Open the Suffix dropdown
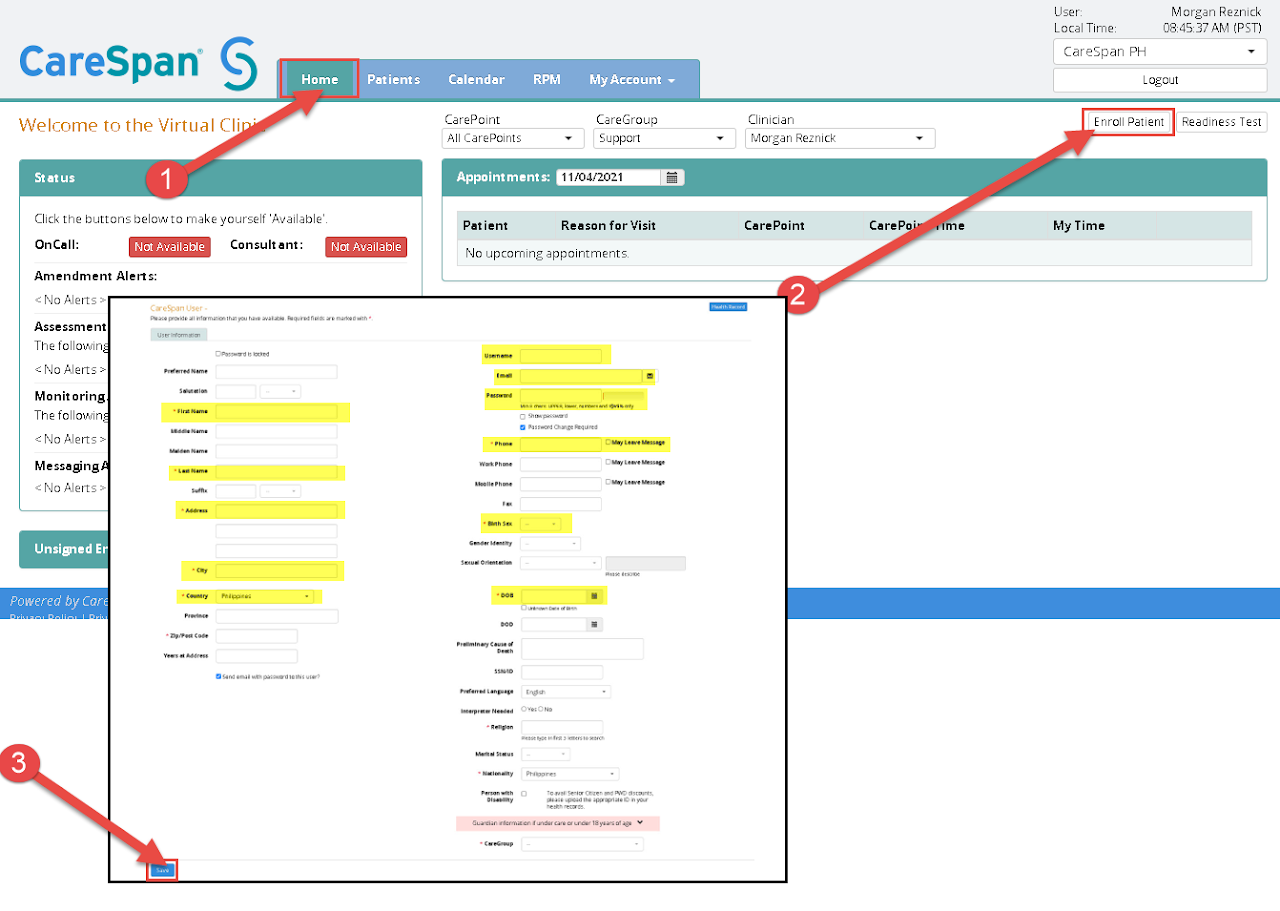 tap(280, 491)
